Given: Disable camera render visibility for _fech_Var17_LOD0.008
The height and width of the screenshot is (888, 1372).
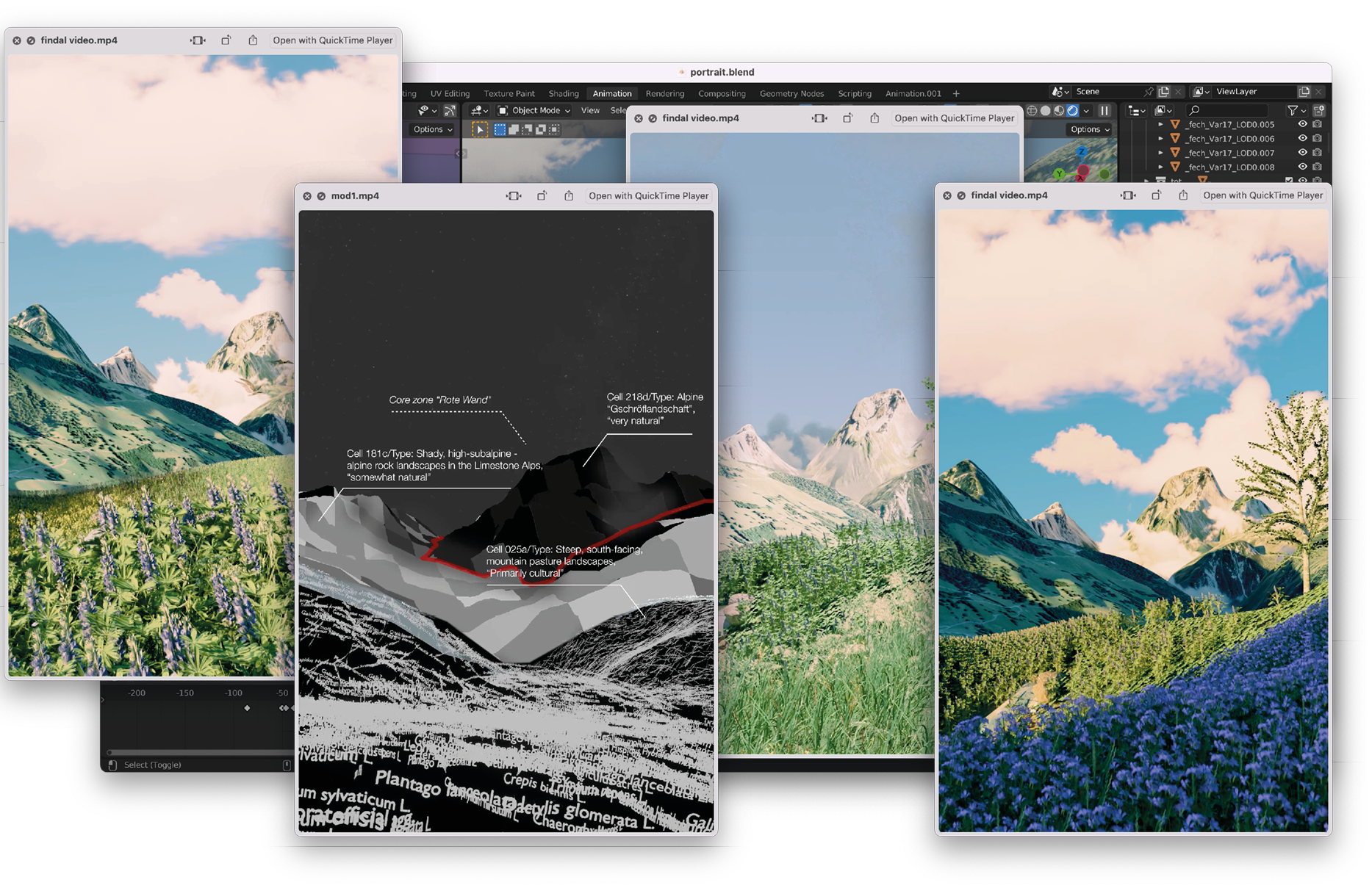Looking at the screenshot, I should (1318, 167).
